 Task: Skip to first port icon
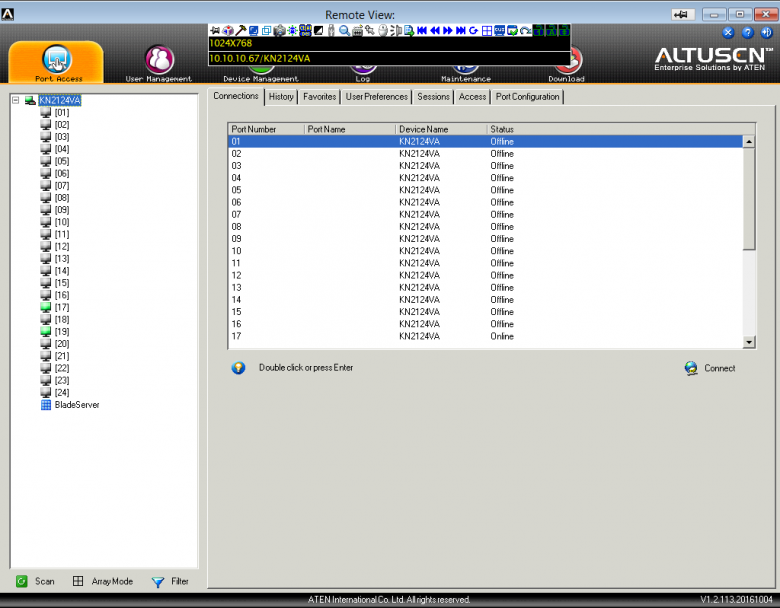click(x=422, y=31)
